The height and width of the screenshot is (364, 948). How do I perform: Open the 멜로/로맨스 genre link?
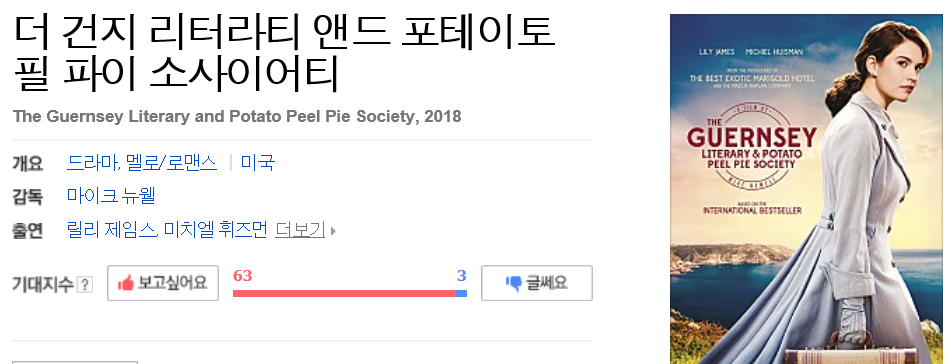click(171, 163)
